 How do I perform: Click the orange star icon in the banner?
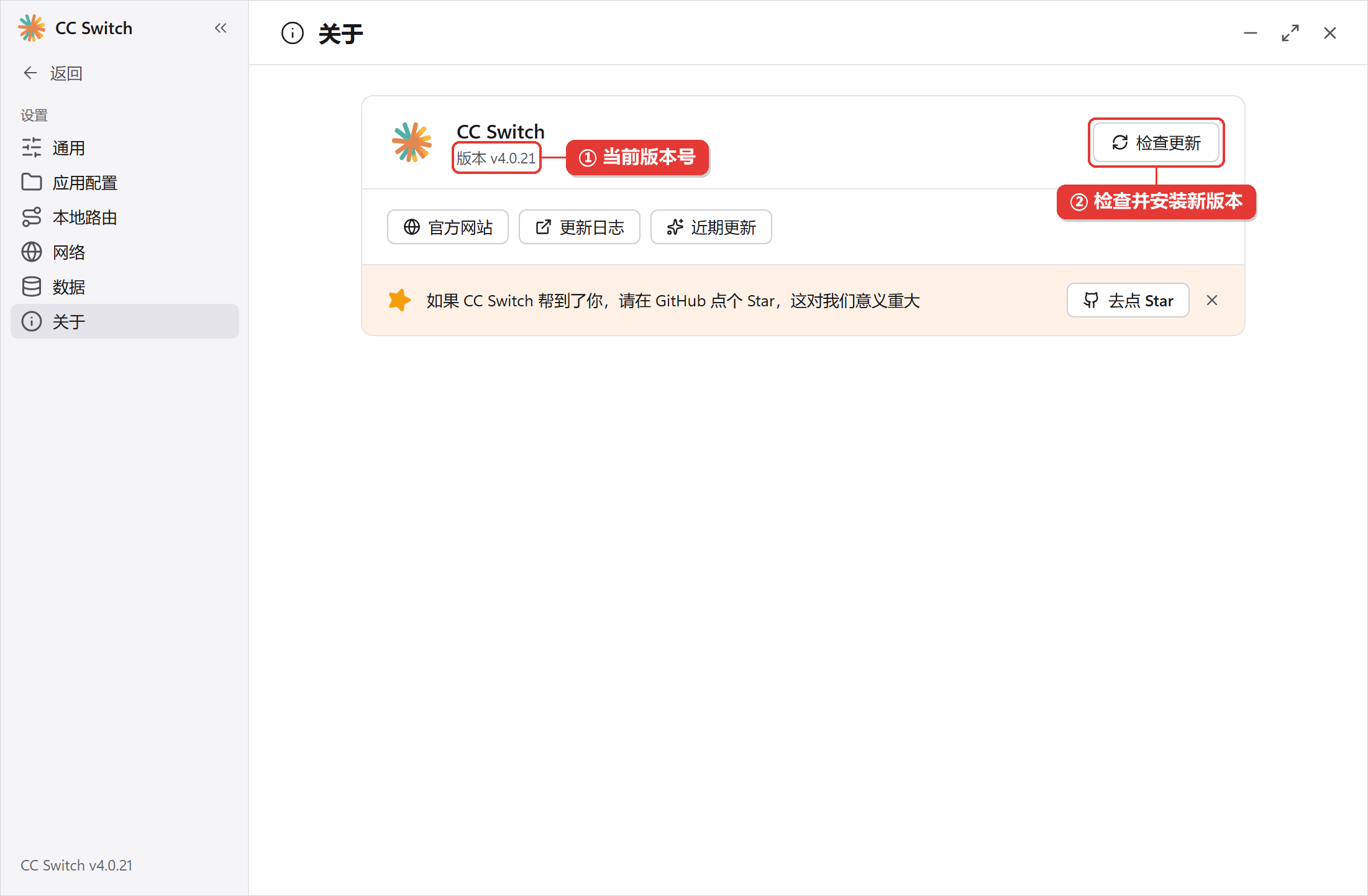(x=399, y=301)
